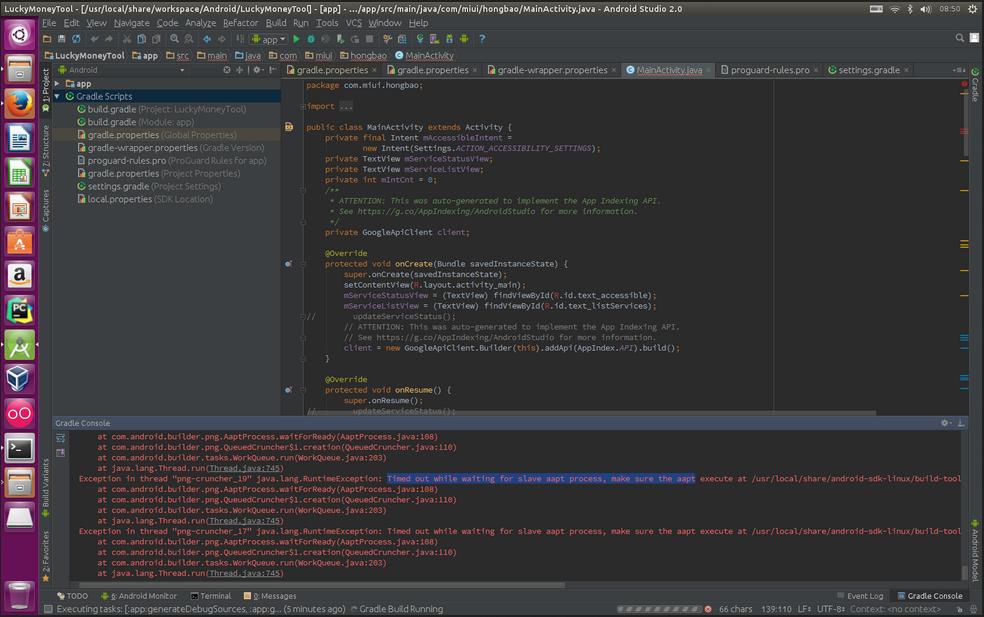Click the Open project folder toolbar icon
The image size is (984, 617).
click(x=46, y=39)
